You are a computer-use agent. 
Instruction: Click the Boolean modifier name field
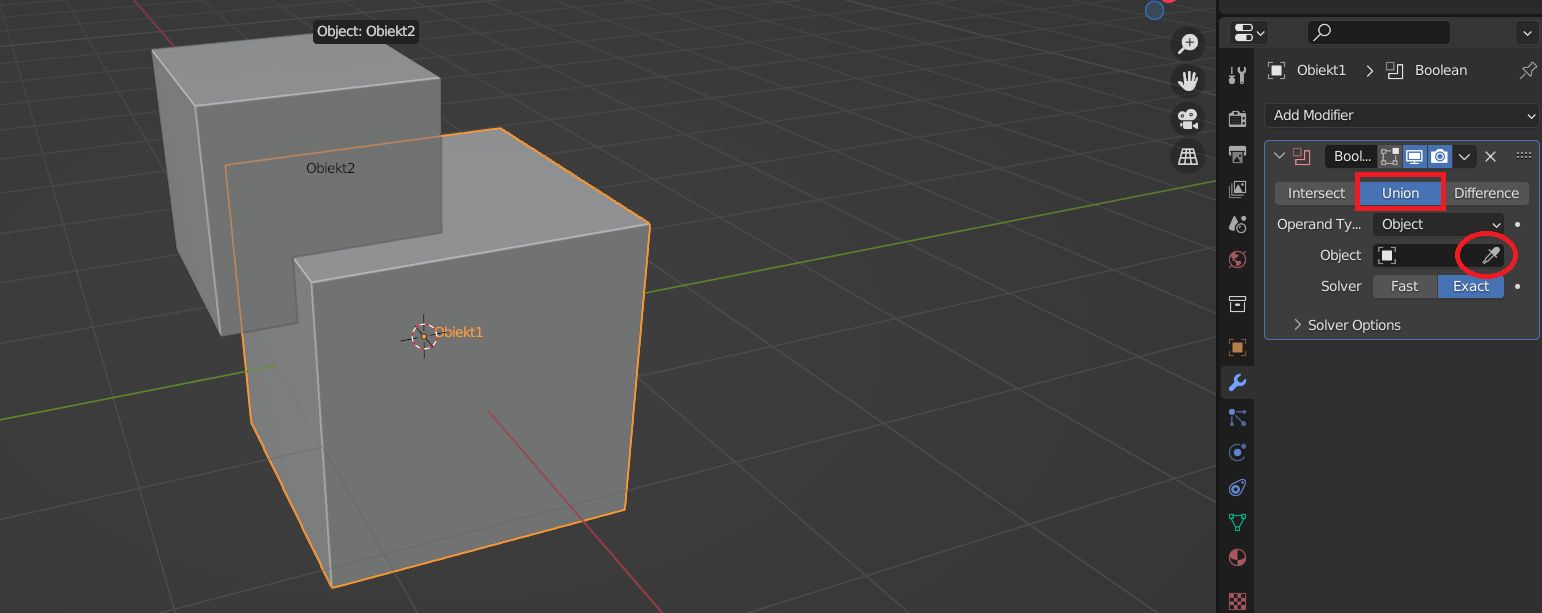pyautogui.click(x=1350, y=156)
